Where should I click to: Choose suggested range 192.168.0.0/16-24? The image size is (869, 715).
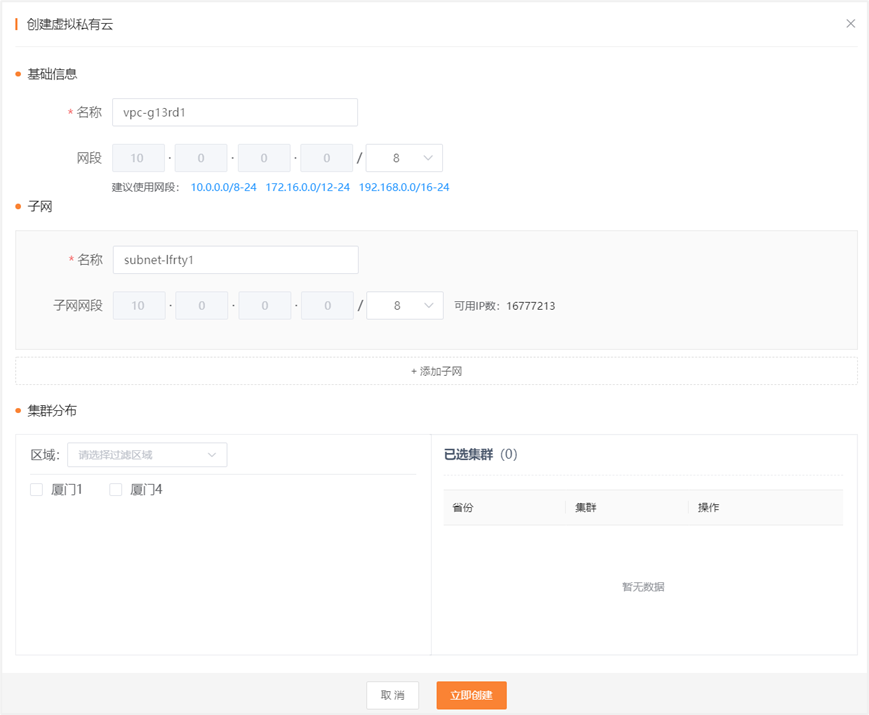pyautogui.click(x=404, y=187)
